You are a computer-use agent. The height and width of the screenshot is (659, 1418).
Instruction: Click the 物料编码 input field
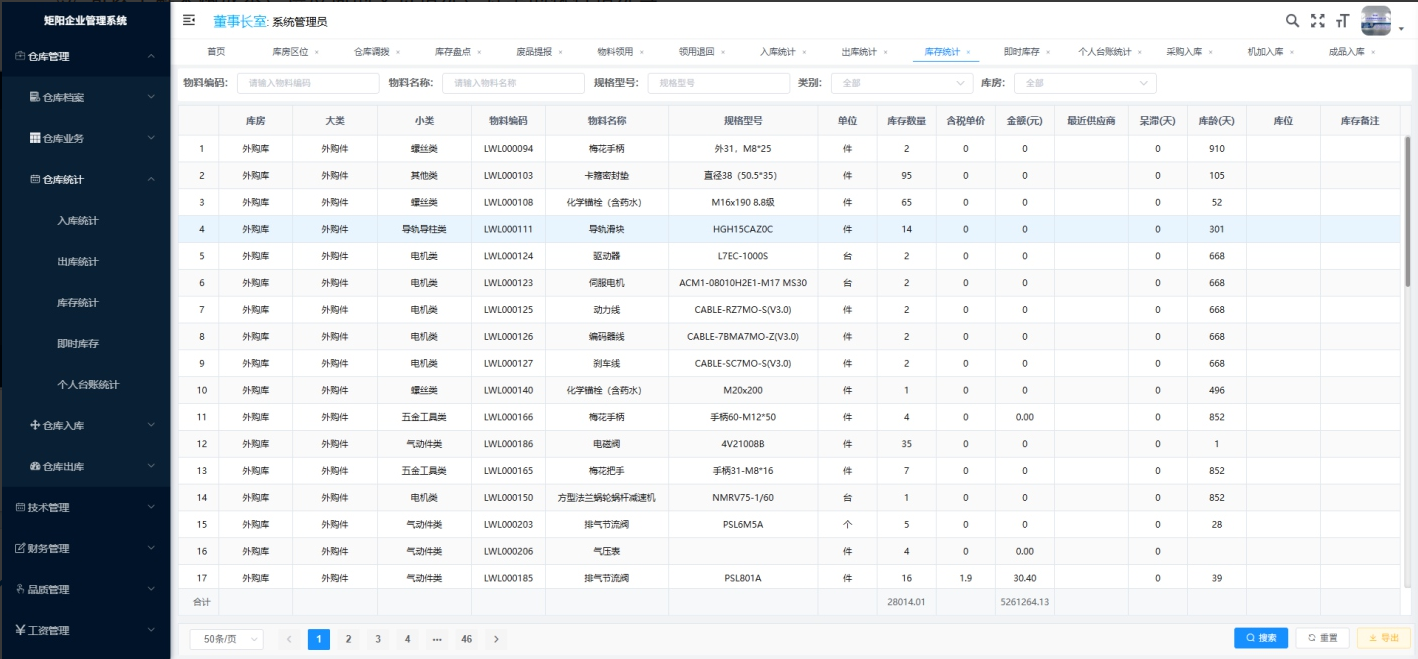point(307,83)
